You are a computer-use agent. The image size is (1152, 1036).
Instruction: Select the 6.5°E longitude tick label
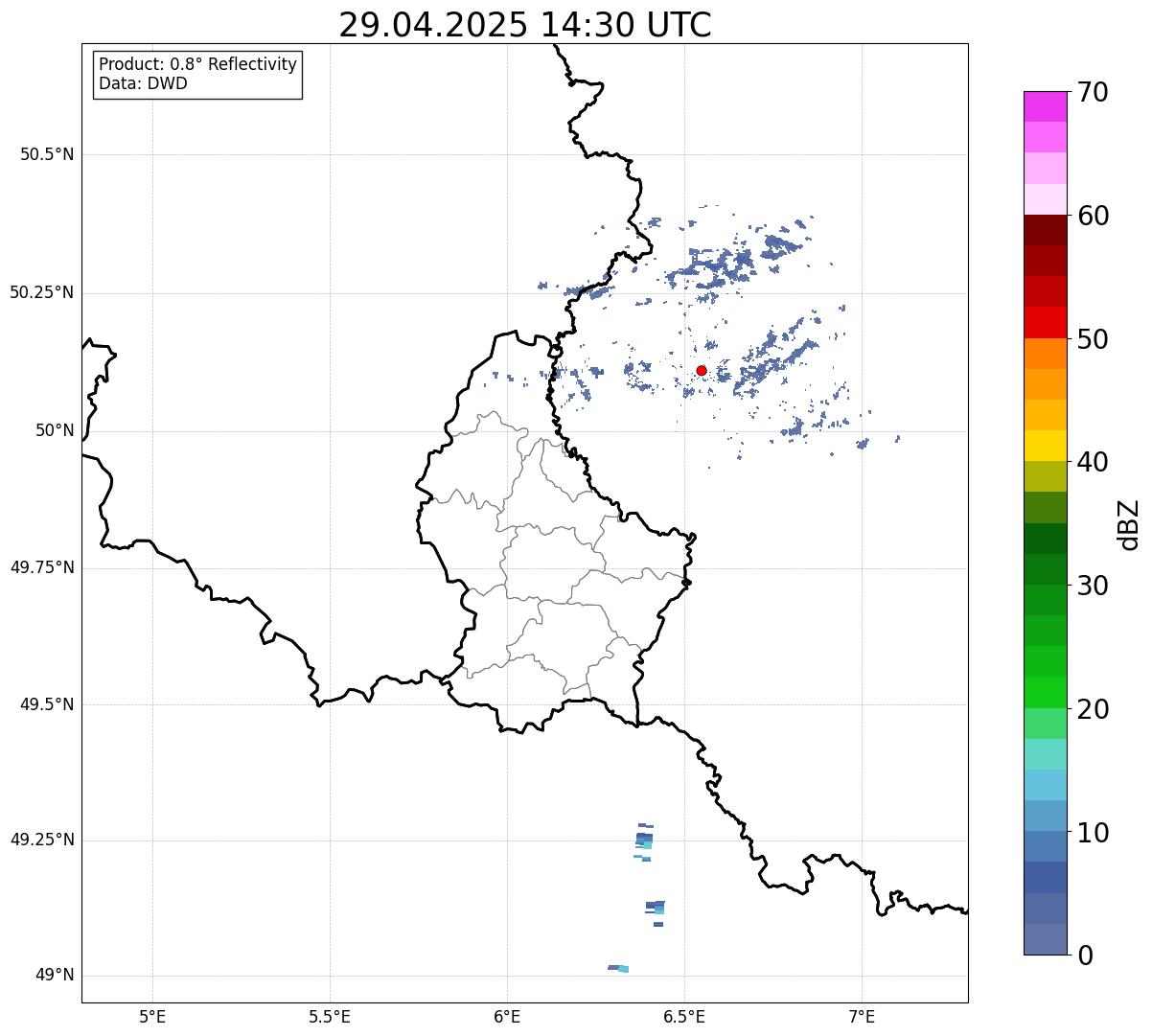684,1016
